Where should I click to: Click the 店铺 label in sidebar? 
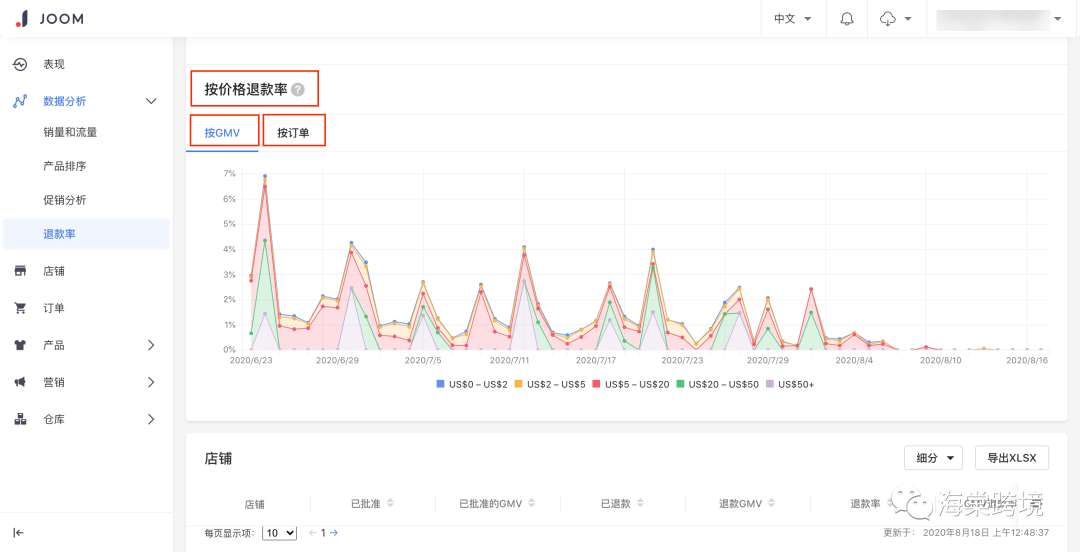point(54,272)
